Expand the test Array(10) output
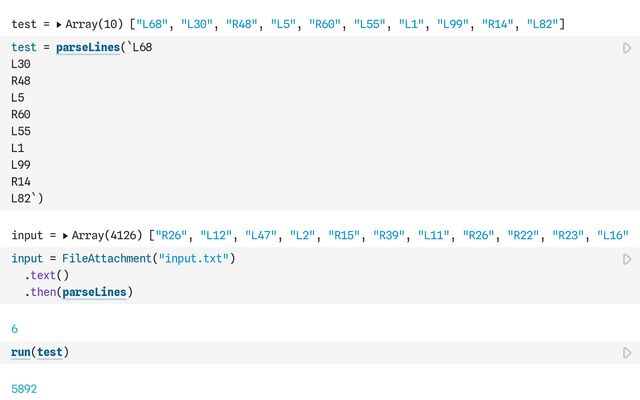This screenshot has width=640, height=400. (x=57, y=23)
